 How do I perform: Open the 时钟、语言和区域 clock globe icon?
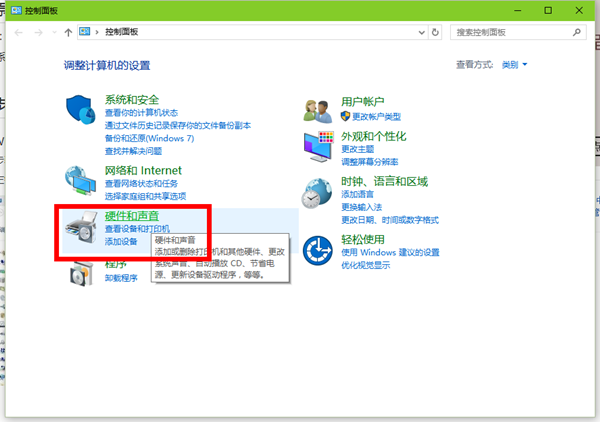316,193
